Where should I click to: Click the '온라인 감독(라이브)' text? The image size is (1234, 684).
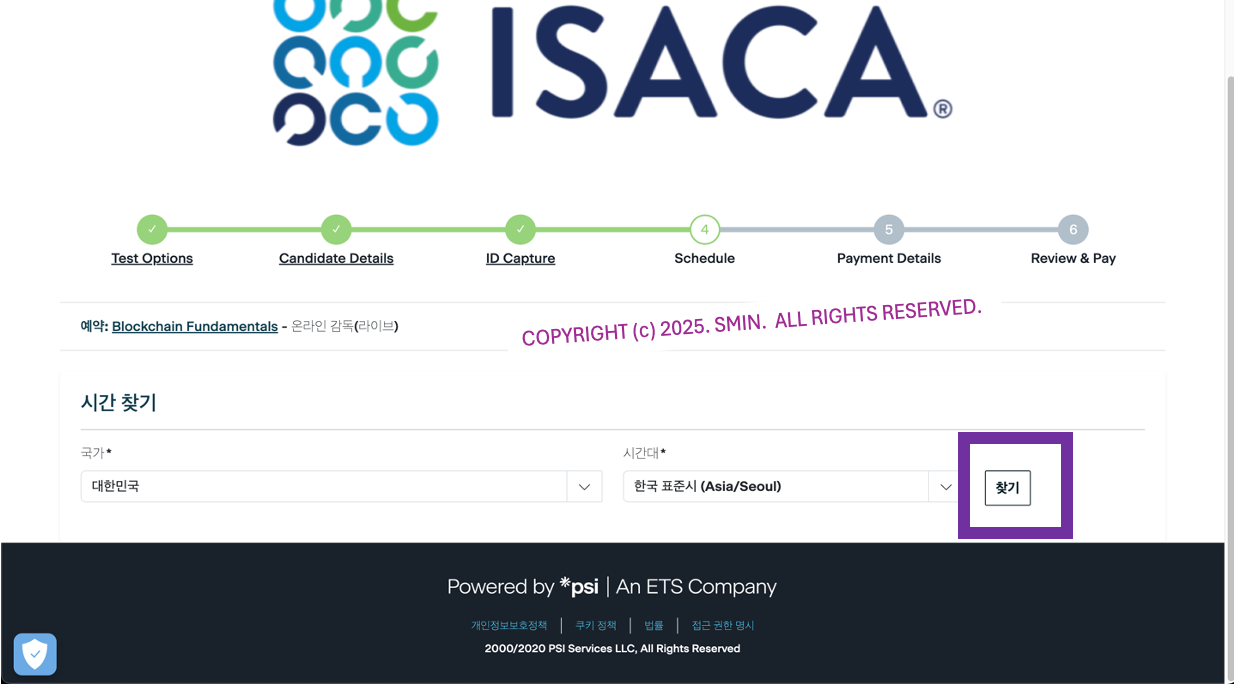pos(345,326)
